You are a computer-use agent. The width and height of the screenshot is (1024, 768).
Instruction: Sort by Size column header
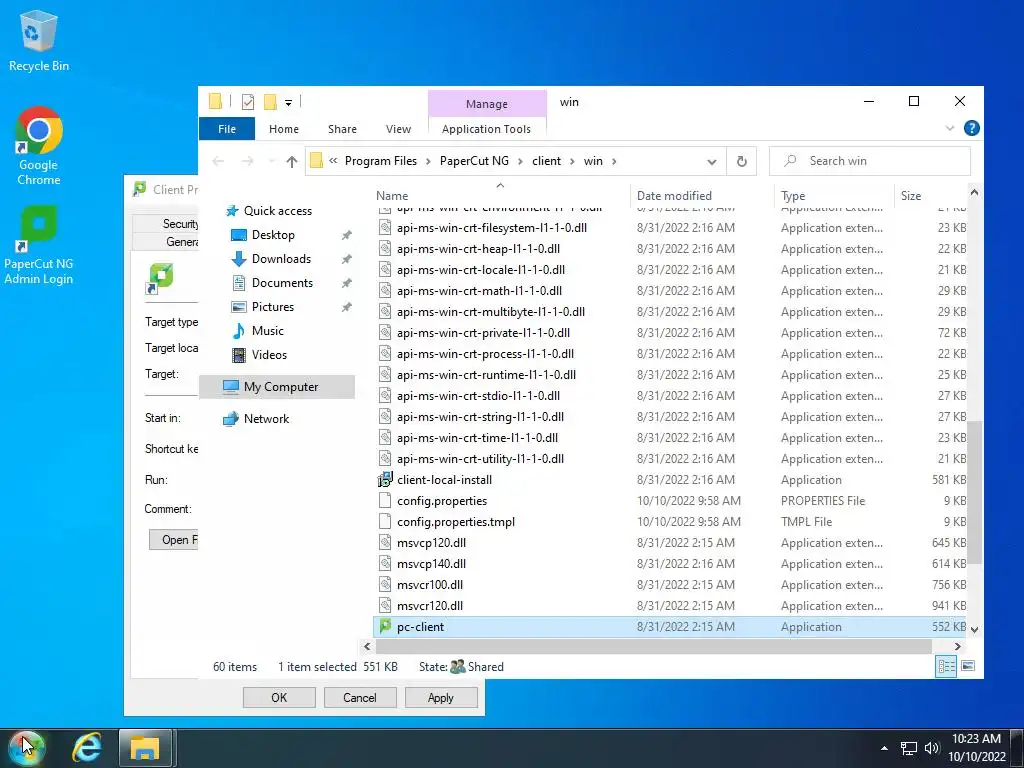point(930,195)
